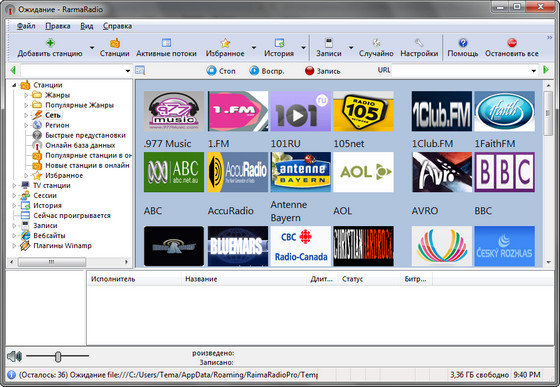Start recording with the Запись button

coord(322,71)
